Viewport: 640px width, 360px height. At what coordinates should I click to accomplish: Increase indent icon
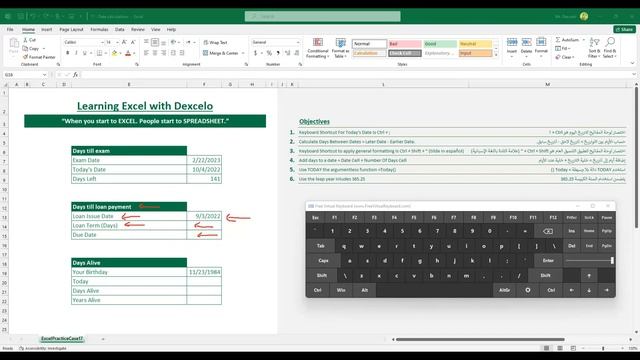182,53
